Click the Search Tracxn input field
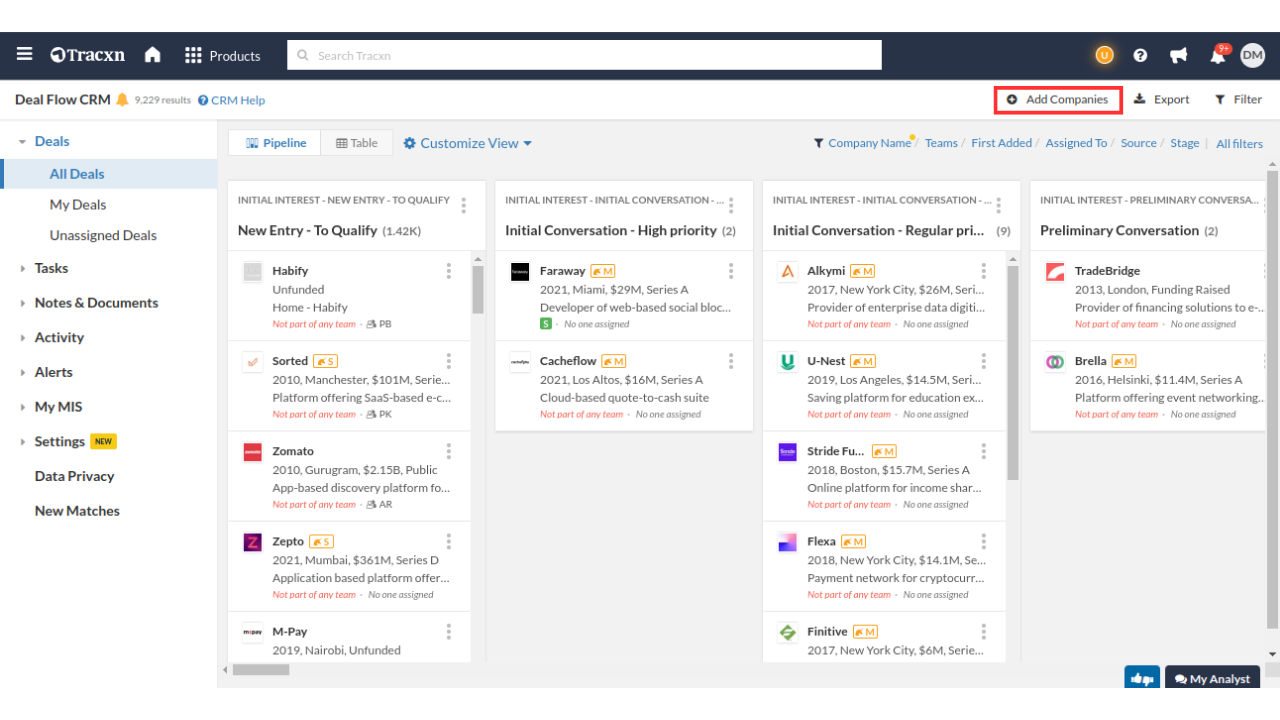The width and height of the screenshot is (1280, 720). pyautogui.click(x=584, y=56)
